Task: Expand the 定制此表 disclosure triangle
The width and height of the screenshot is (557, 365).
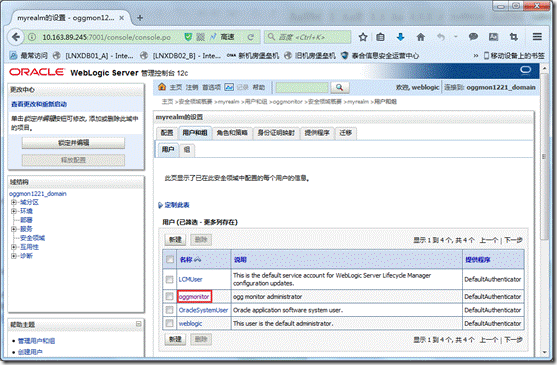Action: point(160,205)
